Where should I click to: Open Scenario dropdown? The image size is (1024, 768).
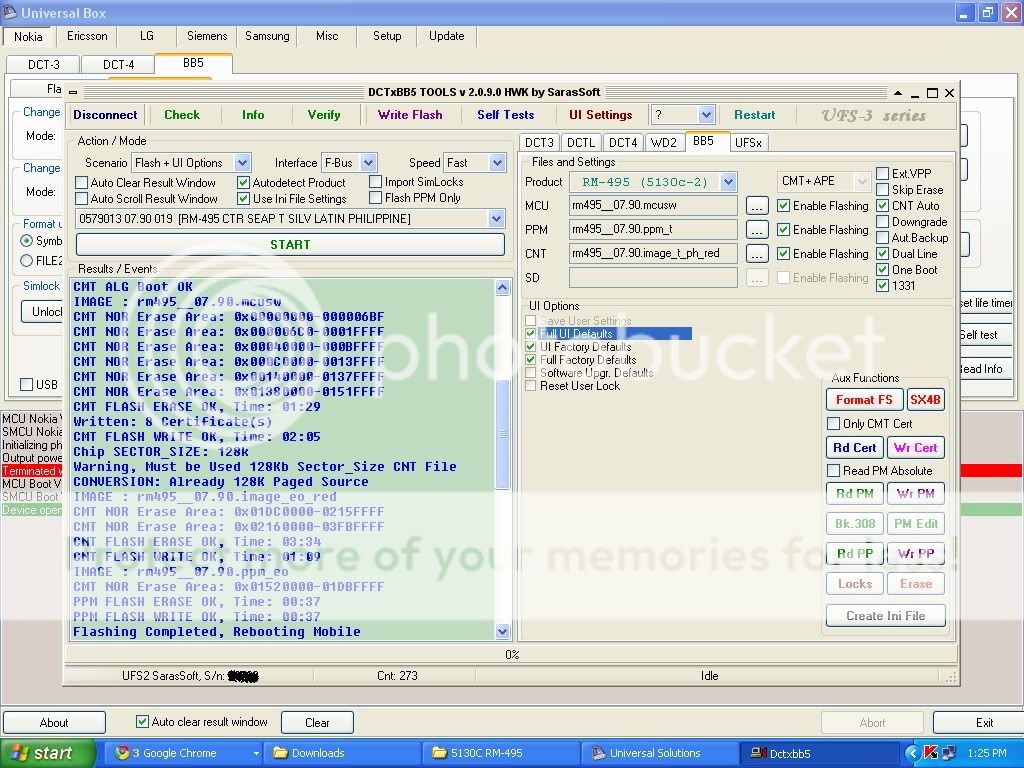click(x=242, y=162)
